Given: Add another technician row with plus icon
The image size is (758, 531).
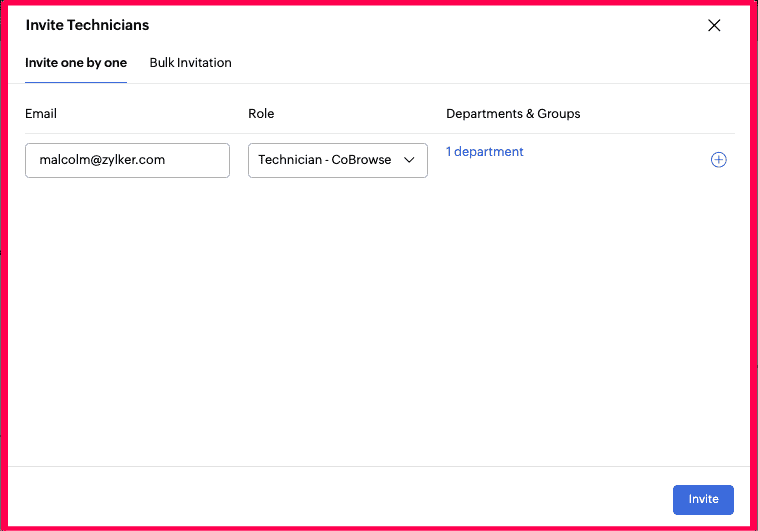Looking at the screenshot, I should coord(718,160).
